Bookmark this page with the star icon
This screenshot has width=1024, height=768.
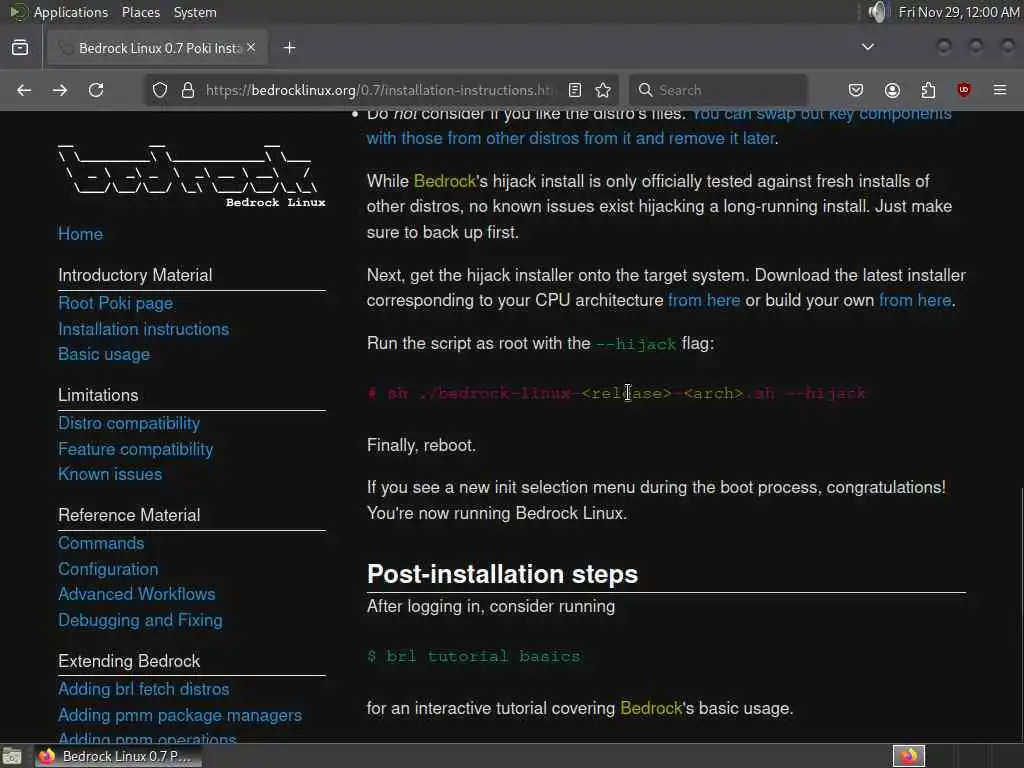pyautogui.click(x=603, y=90)
